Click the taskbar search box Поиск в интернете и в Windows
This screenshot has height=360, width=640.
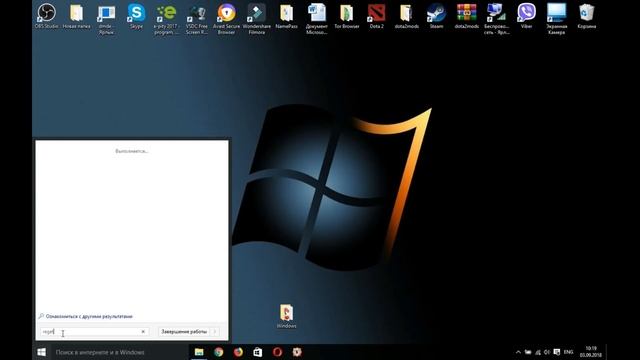tap(120, 352)
